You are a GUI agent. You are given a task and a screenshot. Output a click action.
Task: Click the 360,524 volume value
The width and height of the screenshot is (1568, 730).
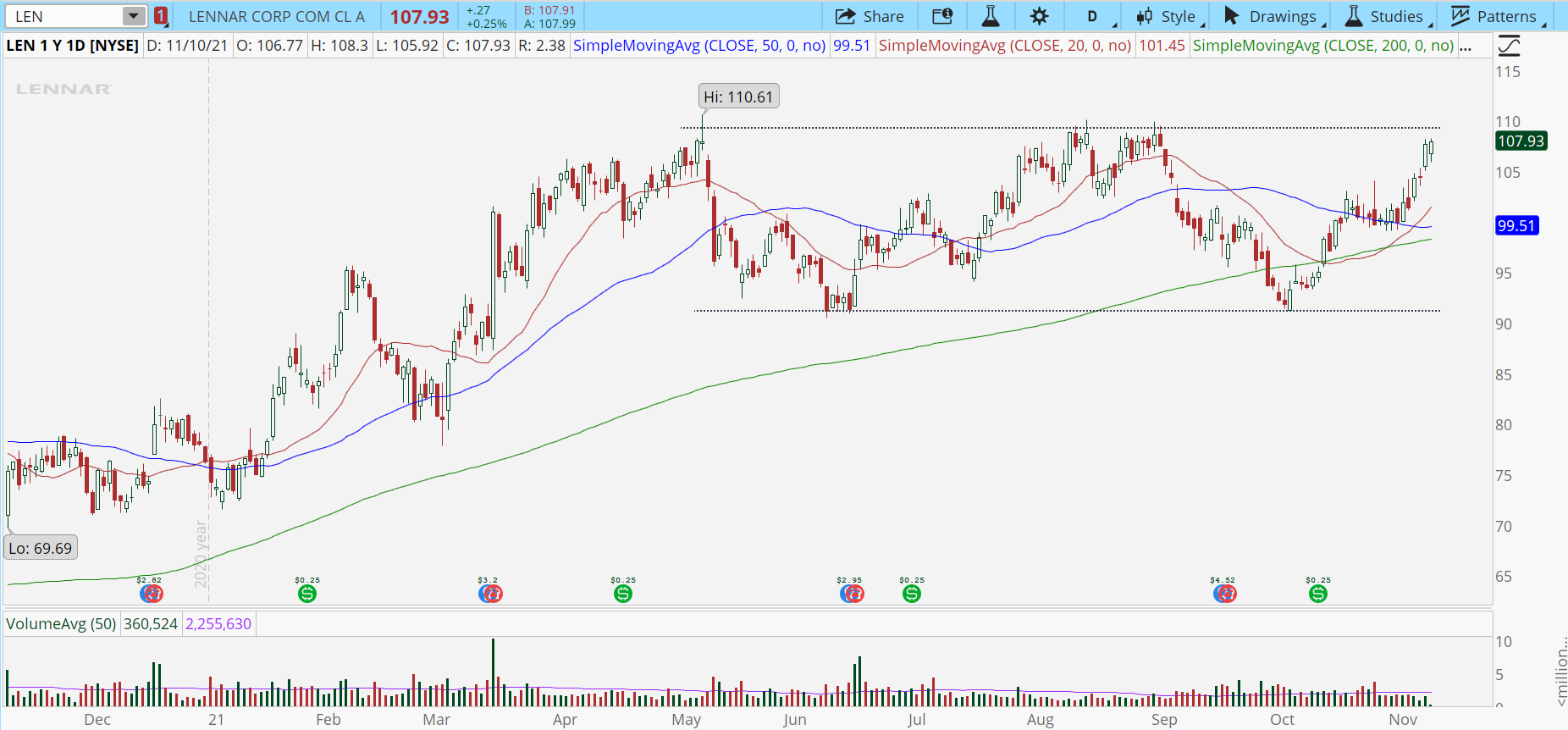coord(151,624)
